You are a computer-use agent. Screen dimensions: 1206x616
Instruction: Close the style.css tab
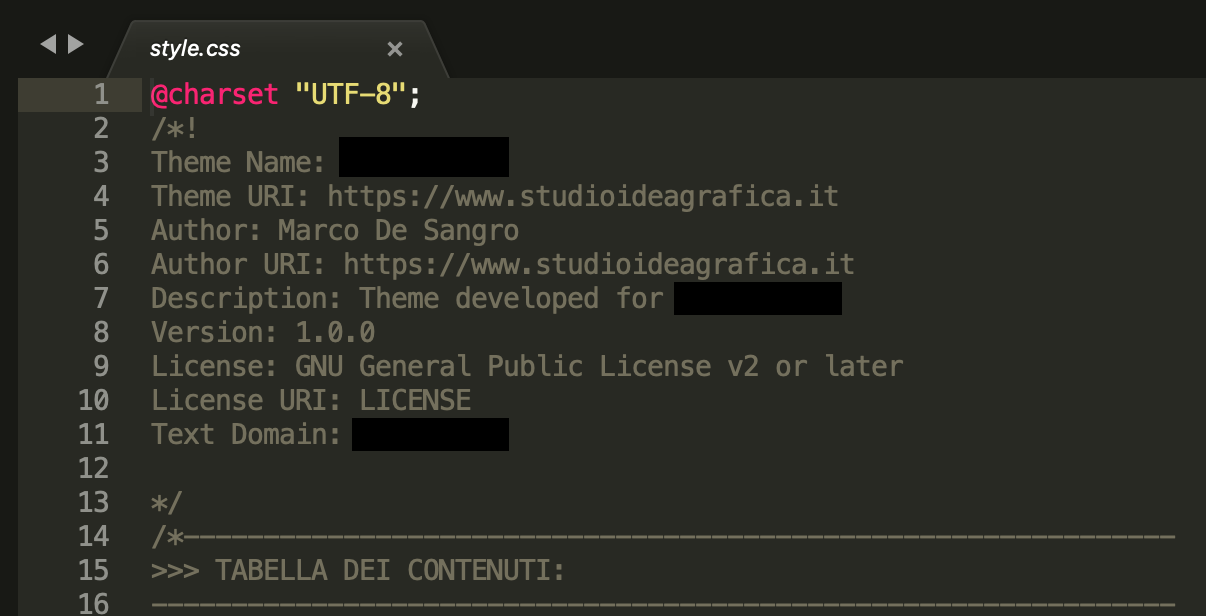pyautogui.click(x=395, y=49)
